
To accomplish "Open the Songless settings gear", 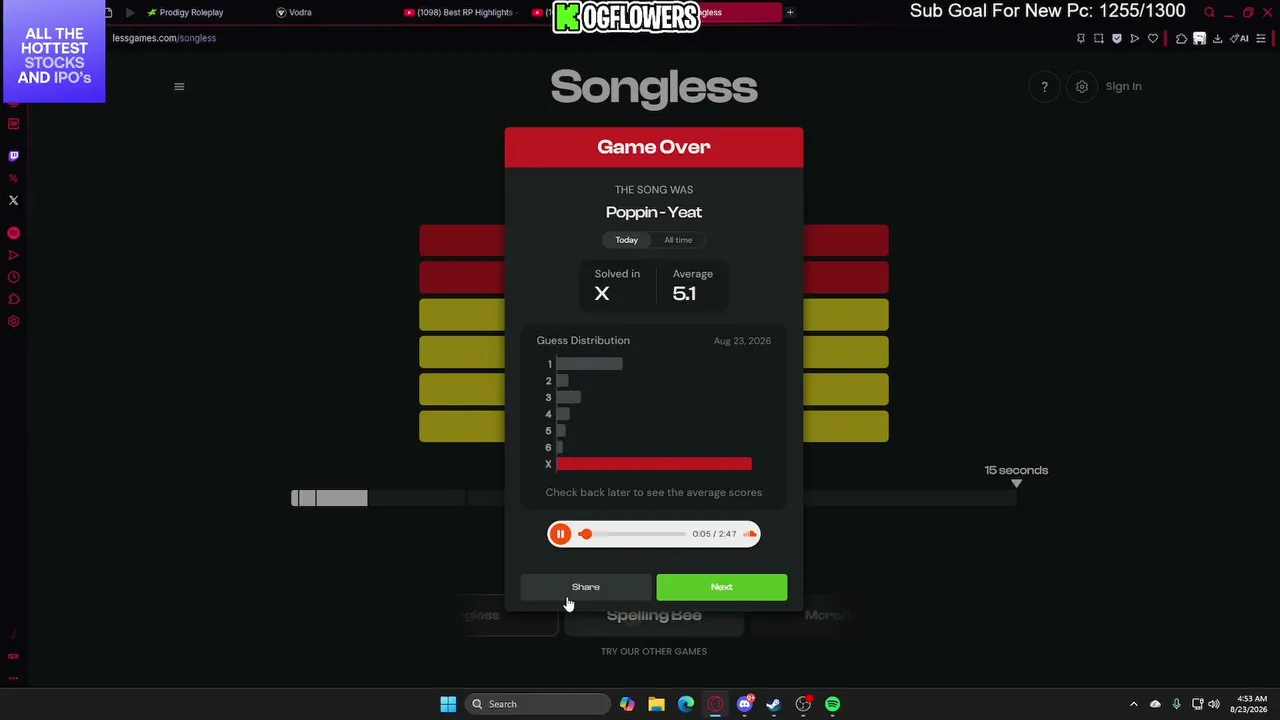I will click(1081, 87).
